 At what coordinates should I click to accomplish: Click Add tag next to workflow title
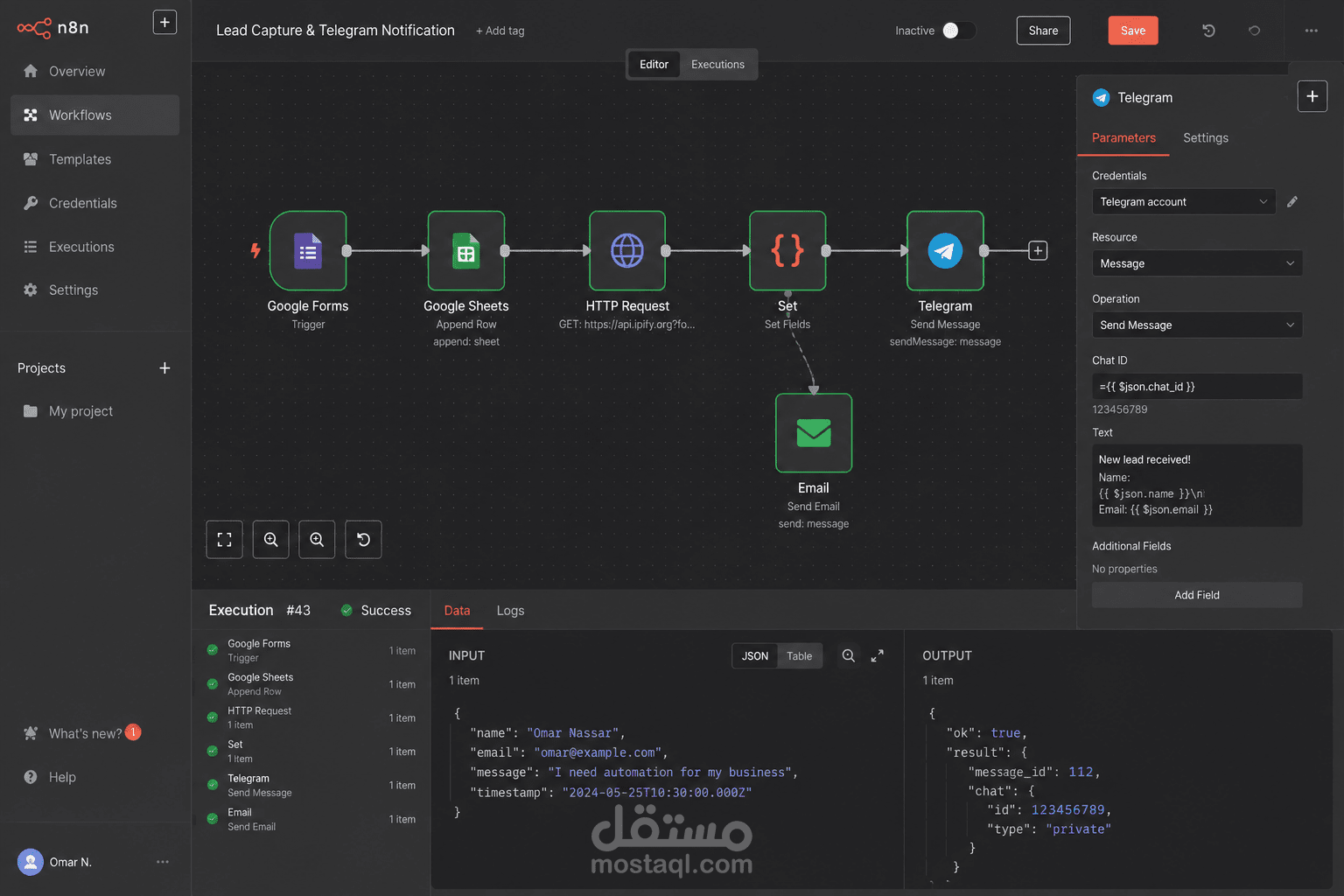click(x=500, y=31)
